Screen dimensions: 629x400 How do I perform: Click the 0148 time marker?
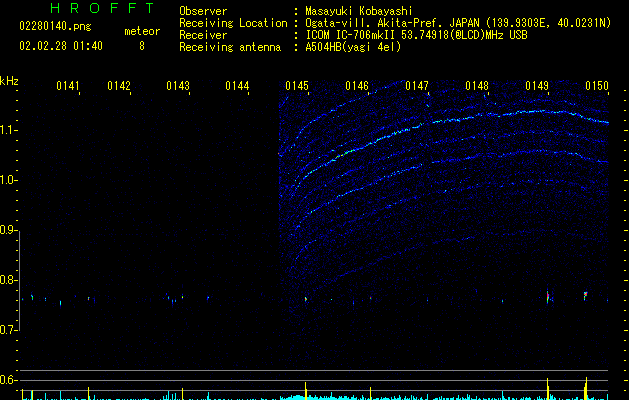[477, 86]
